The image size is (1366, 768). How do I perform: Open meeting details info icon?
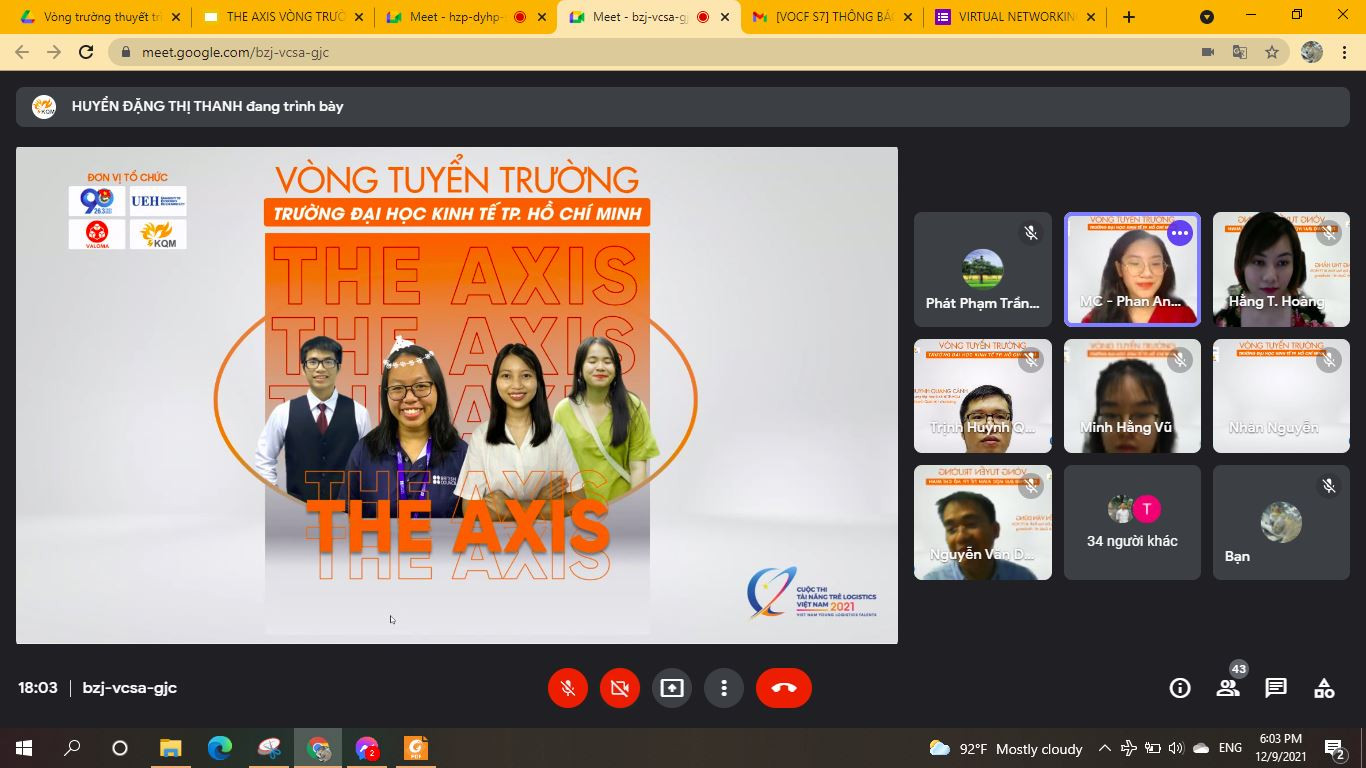[1179, 687]
